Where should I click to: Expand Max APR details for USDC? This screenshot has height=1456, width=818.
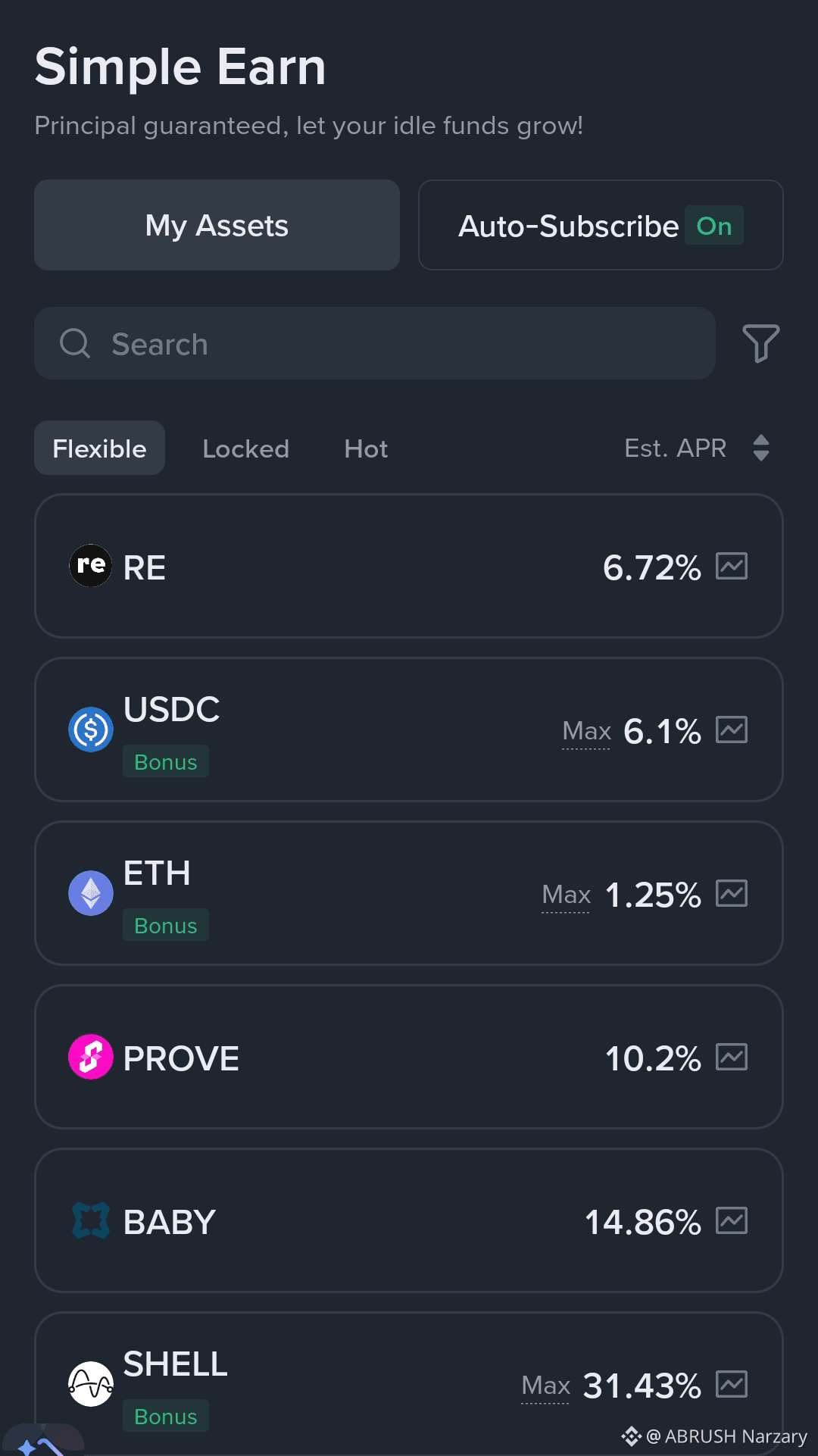(x=586, y=731)
